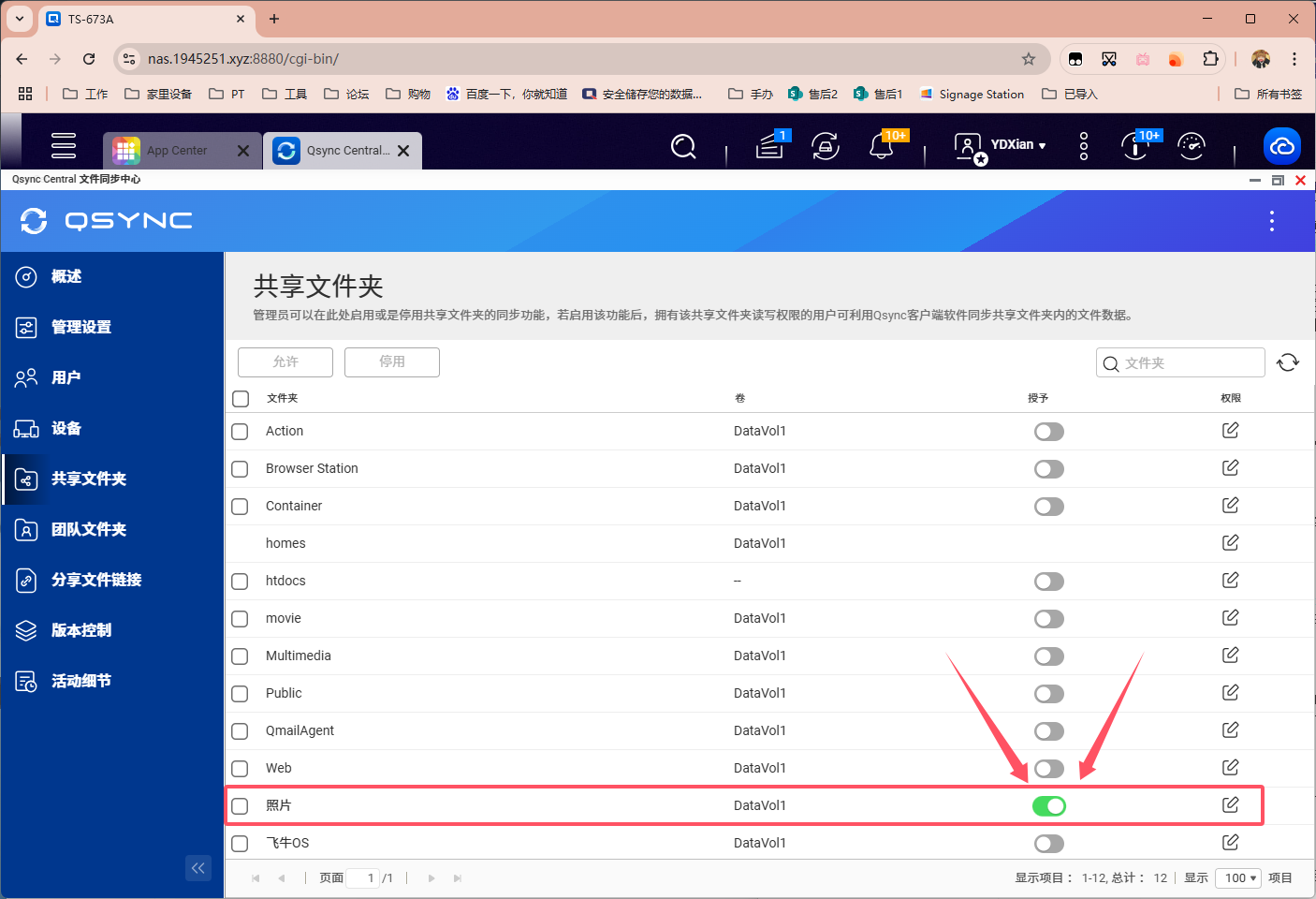Viewport: 1316px width, 899px height.
Task: Open 用户 in the sidebar
Action: click(x=112, y=377)
